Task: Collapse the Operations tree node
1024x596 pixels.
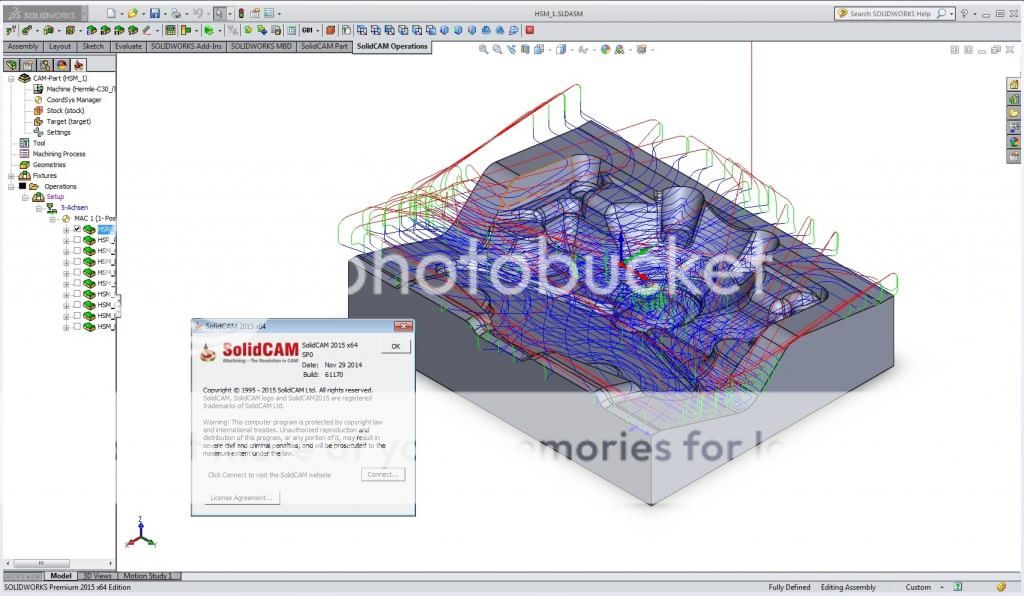Action: pos(11,186)
